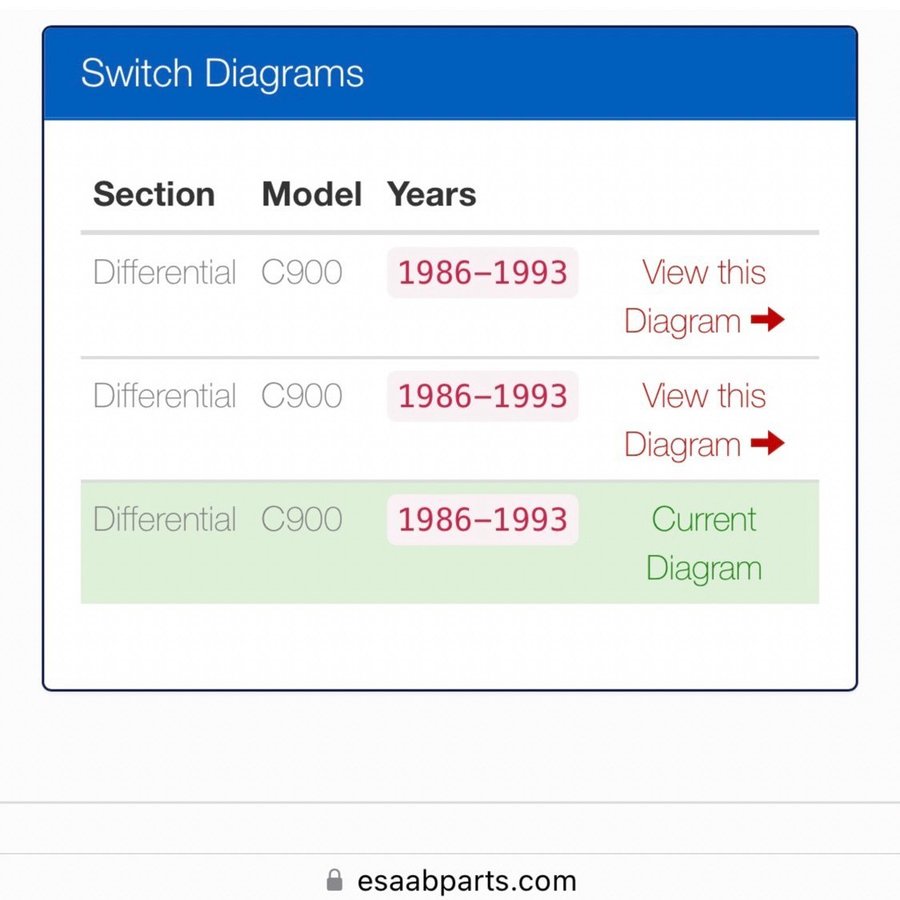Open the second row's View this Diagram link
This screenshot has width=900, height=900.
pyautogui.click(x=703, y=420)
